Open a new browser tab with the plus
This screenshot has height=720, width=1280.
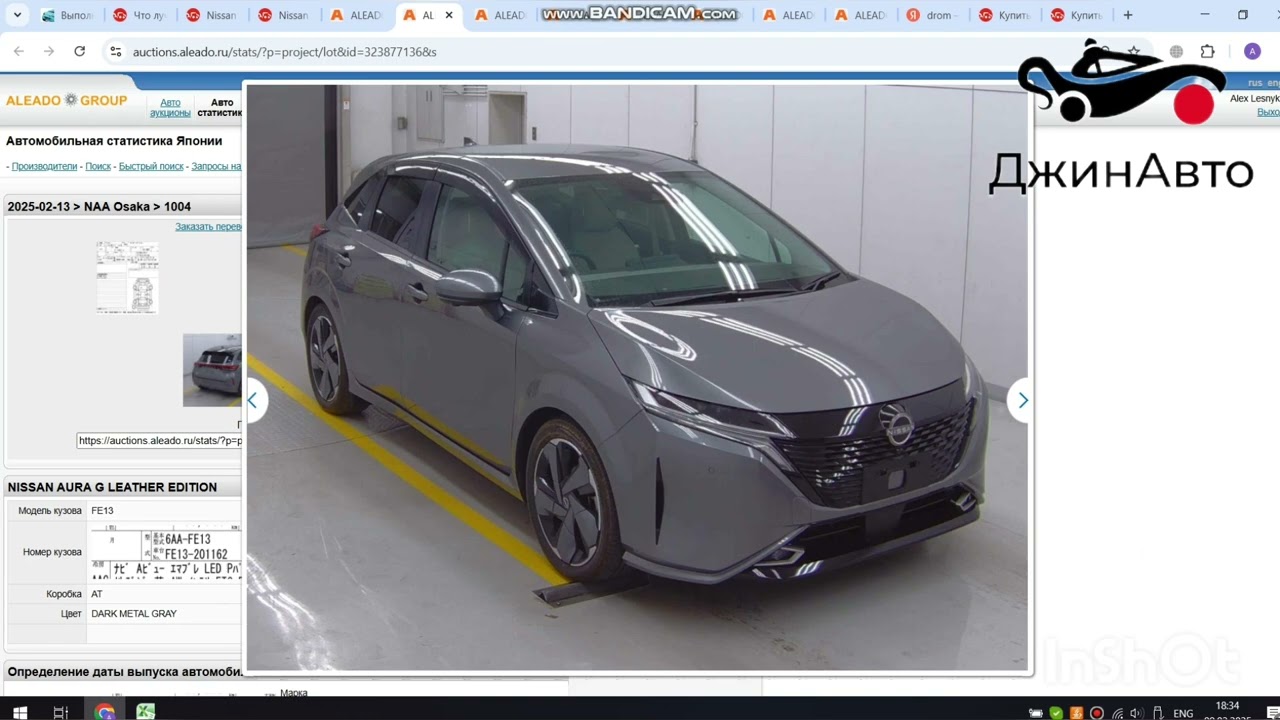(1128, 15)
